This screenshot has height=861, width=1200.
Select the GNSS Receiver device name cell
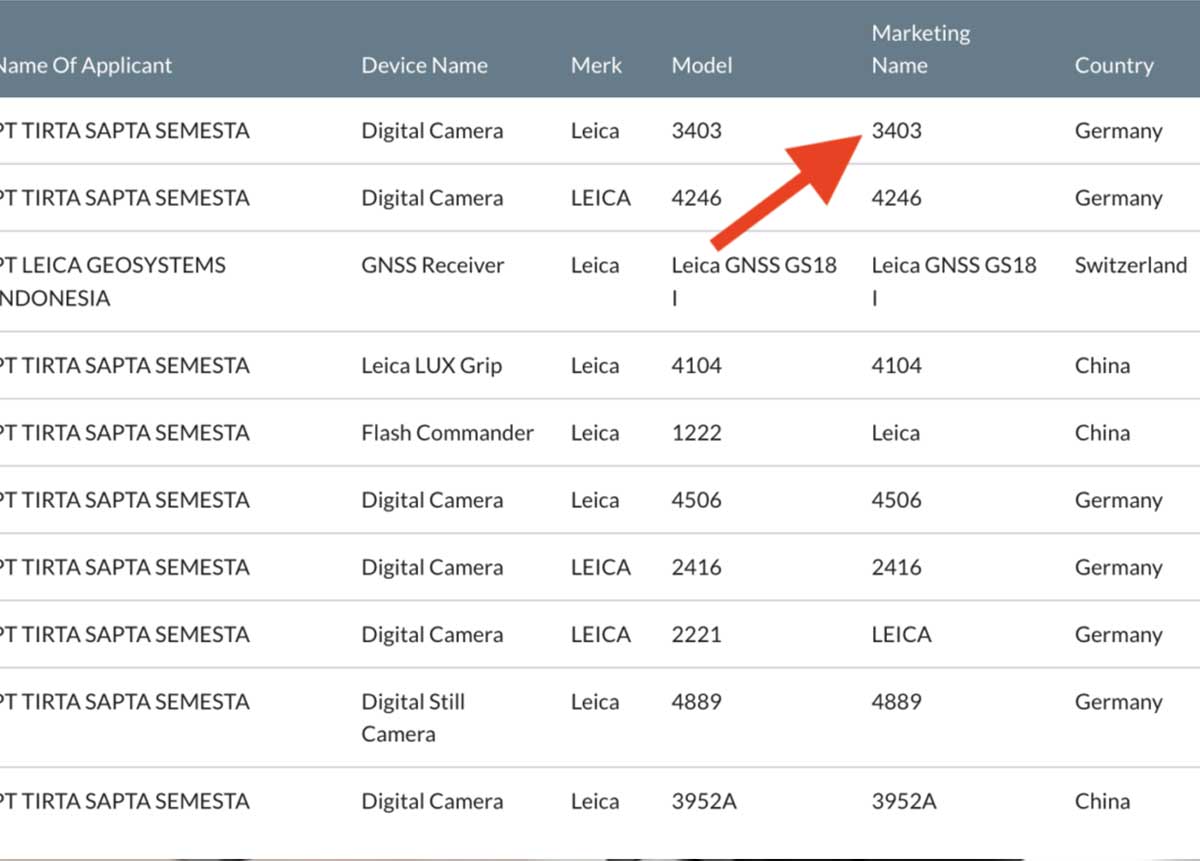(x=432, y=266)
